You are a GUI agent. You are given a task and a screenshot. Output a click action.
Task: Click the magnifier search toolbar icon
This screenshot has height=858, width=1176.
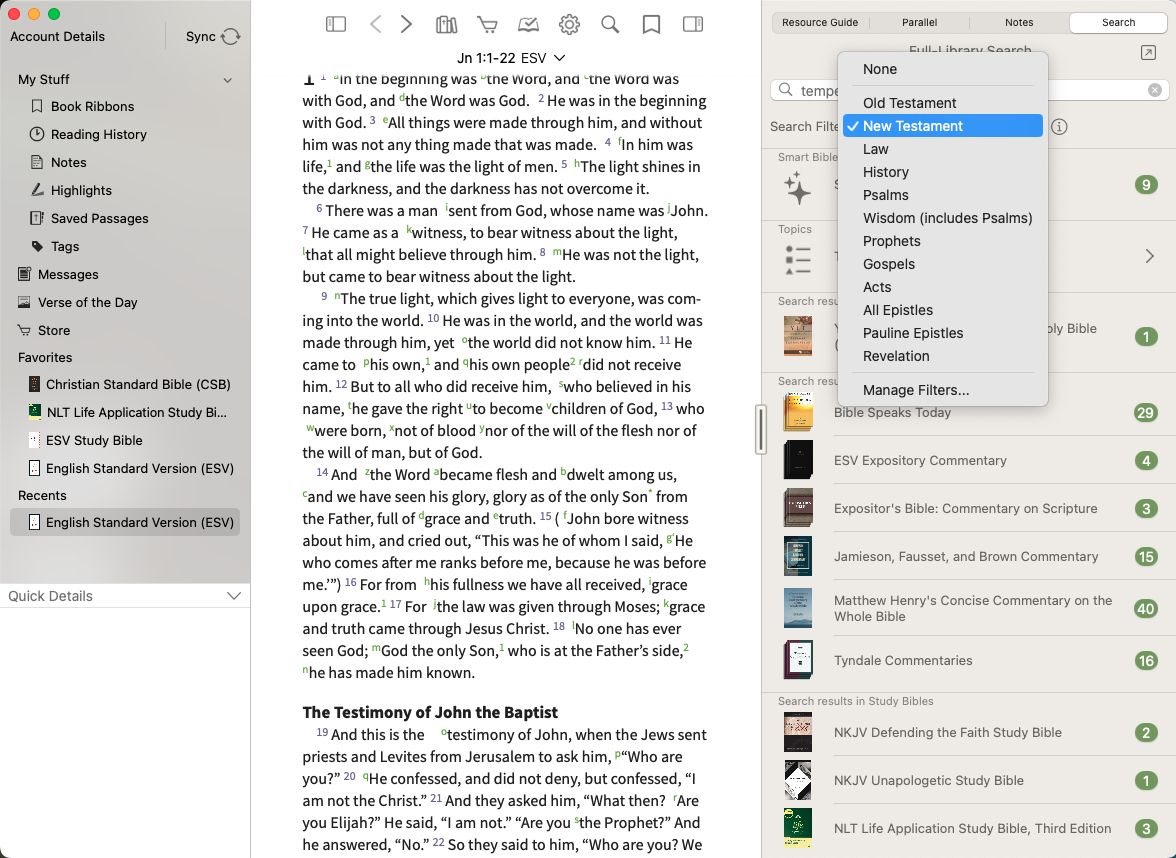pos(610,24)
